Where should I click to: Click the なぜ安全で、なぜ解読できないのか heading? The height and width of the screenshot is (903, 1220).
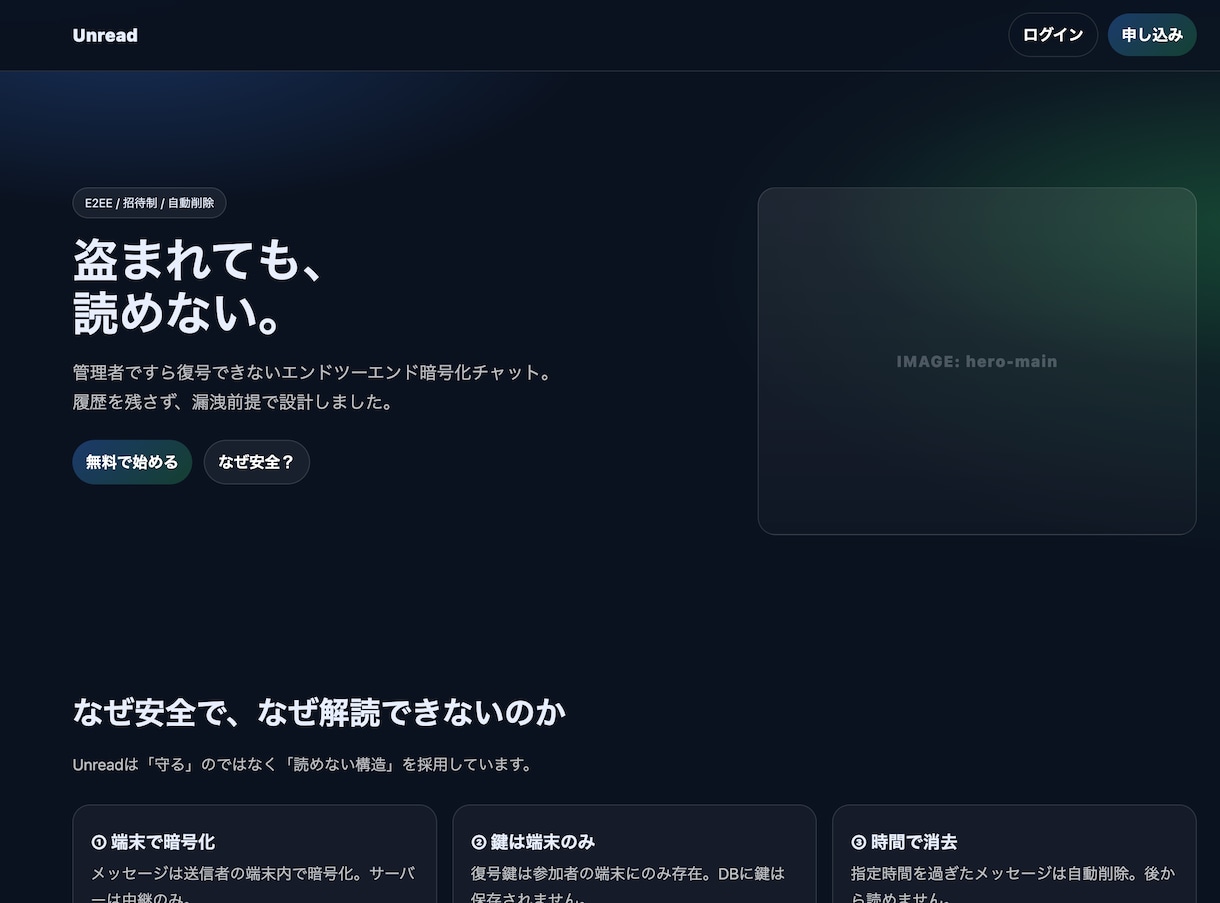click(x=319, y=712)
